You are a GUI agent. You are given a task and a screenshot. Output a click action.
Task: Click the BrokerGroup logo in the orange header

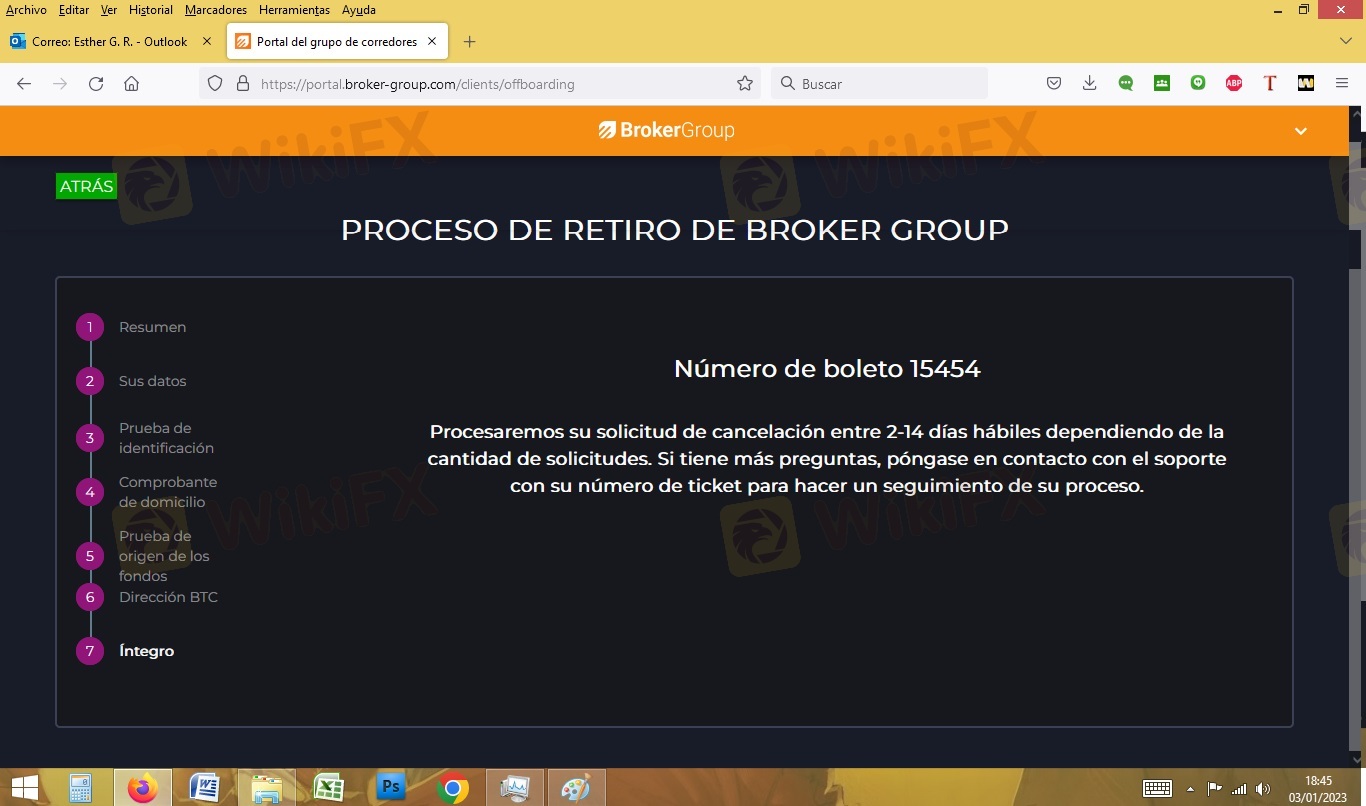667,130
